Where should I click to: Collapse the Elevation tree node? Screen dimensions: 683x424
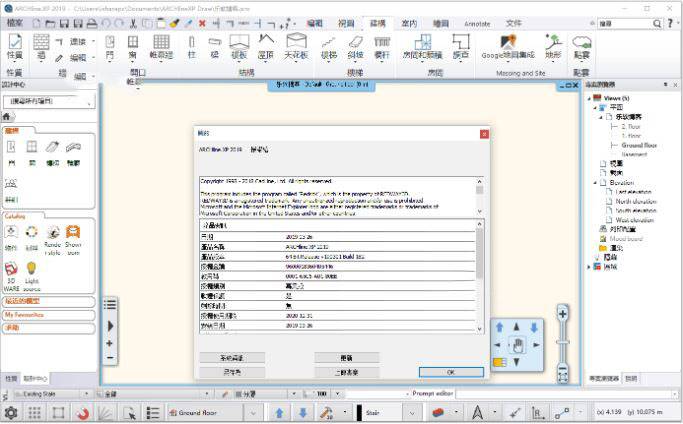click(595, 183)
